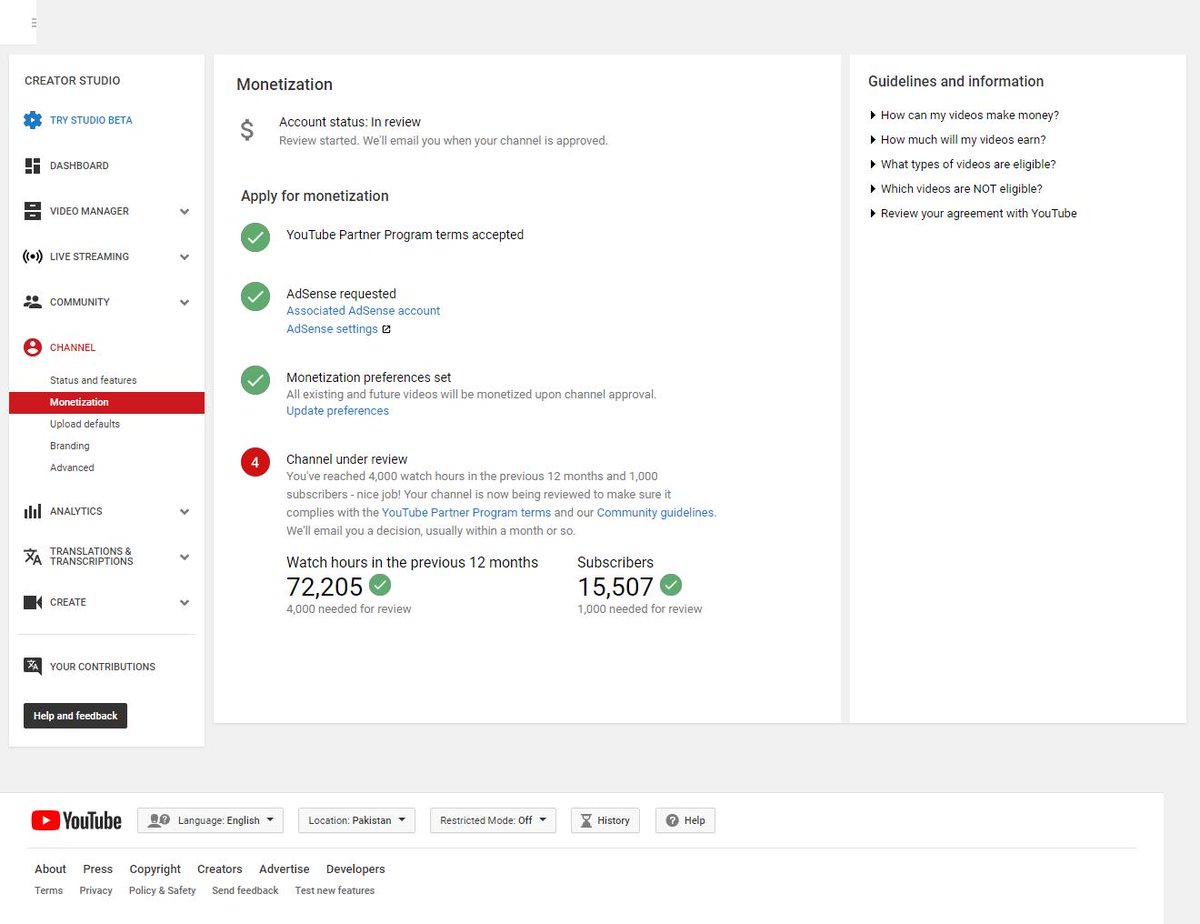Click the Community people icon
Screen dimensions: 1200x924
(32, 302)
